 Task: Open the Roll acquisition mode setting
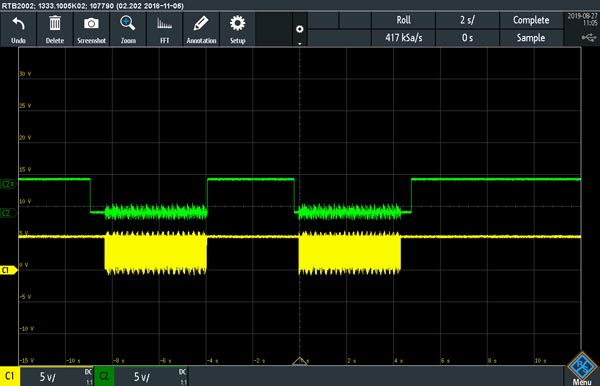point(403,20)
